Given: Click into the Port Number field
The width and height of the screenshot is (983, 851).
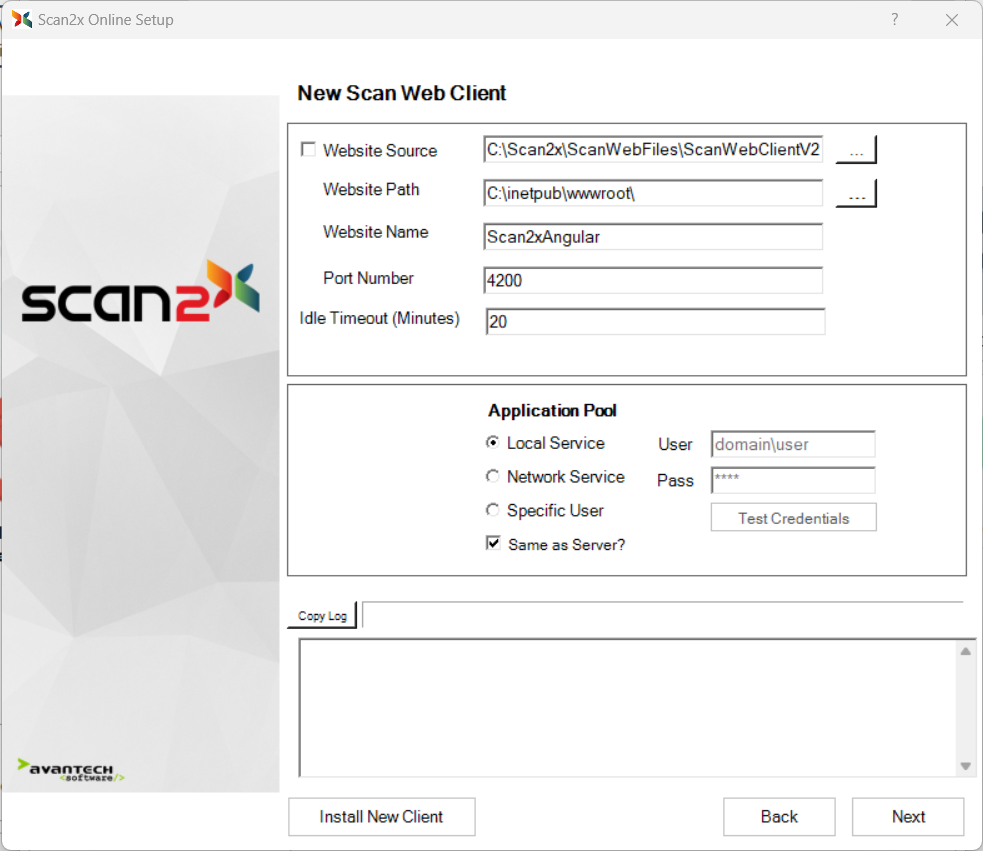Looking at the screenshot, I should click(x=653, y=281).
